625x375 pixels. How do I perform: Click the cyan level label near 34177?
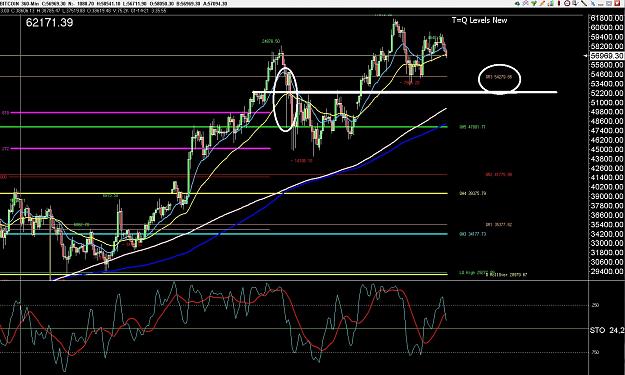pos(472,234)
